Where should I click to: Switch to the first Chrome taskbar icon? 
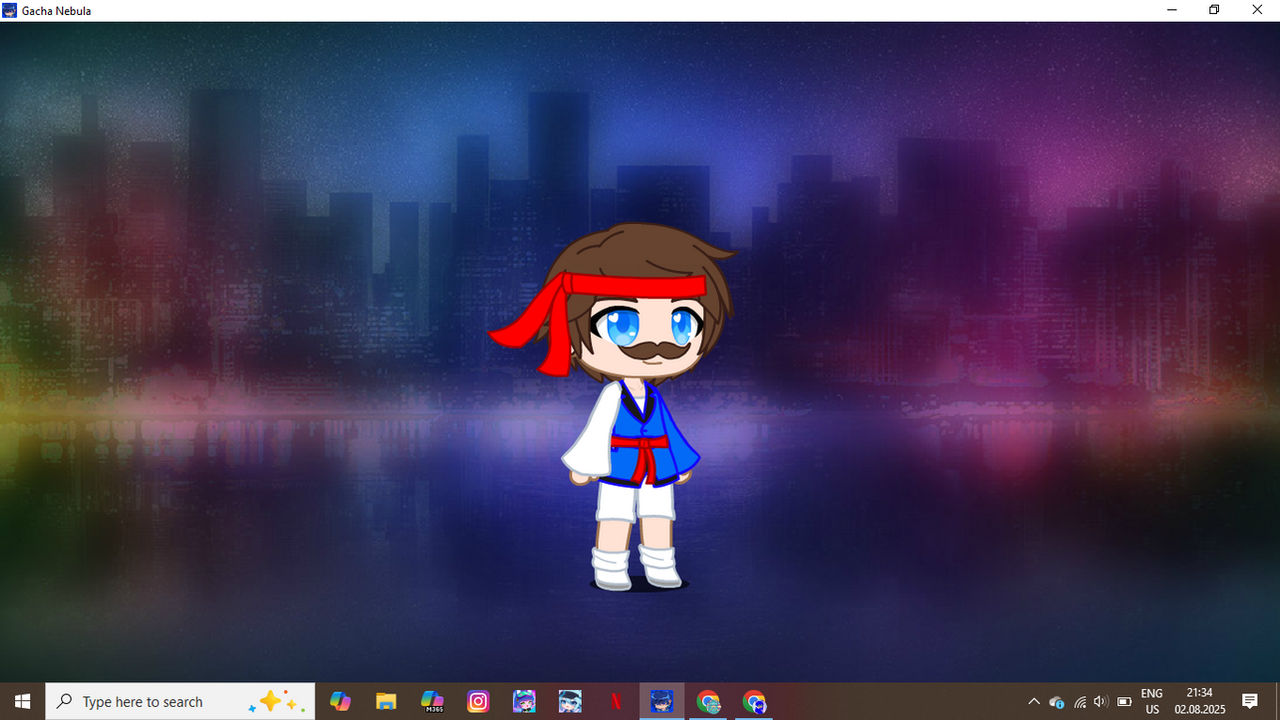click(708, 701)
